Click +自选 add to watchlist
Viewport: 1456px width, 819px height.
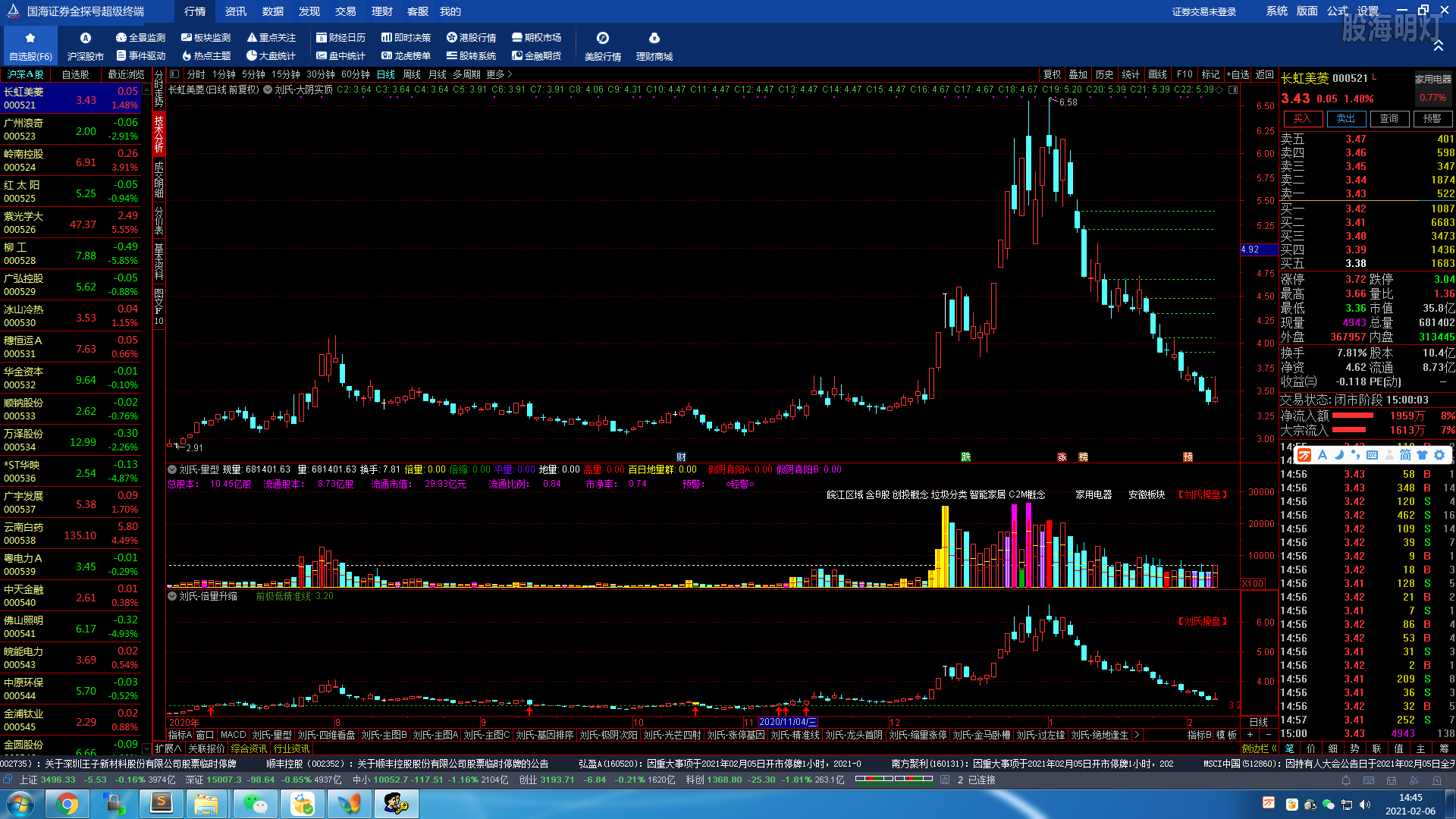1238,74
